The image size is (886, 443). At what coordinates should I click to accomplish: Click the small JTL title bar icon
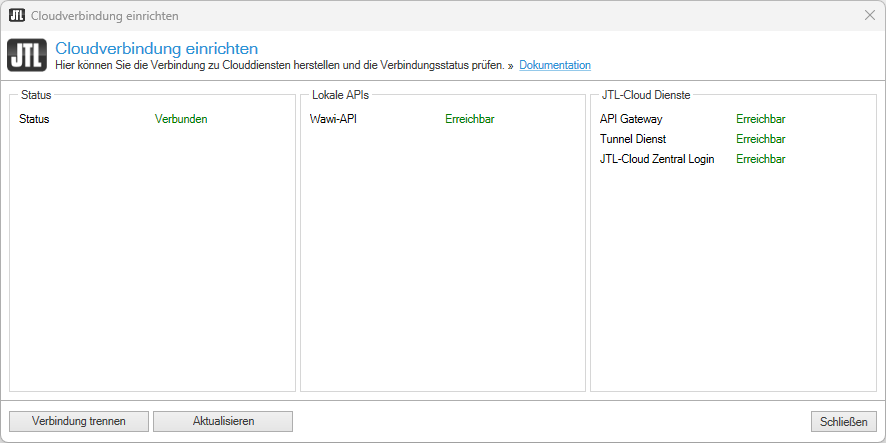click(x=17, y=15)
